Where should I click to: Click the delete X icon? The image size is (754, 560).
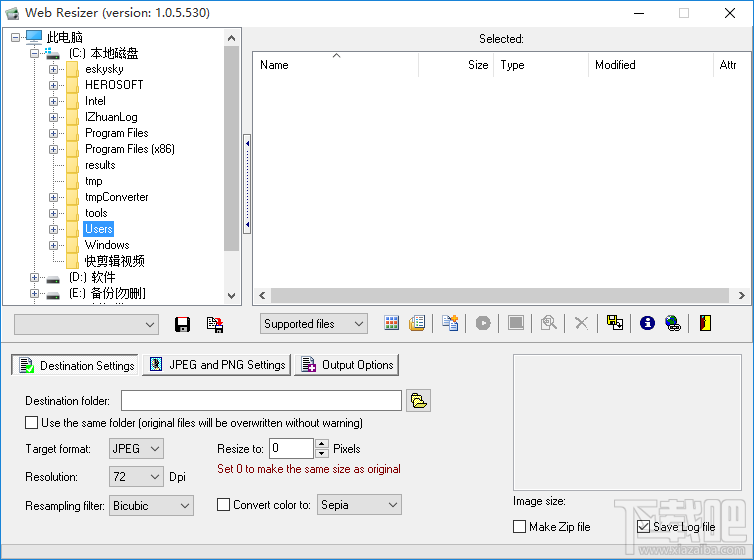click(581, 323)
